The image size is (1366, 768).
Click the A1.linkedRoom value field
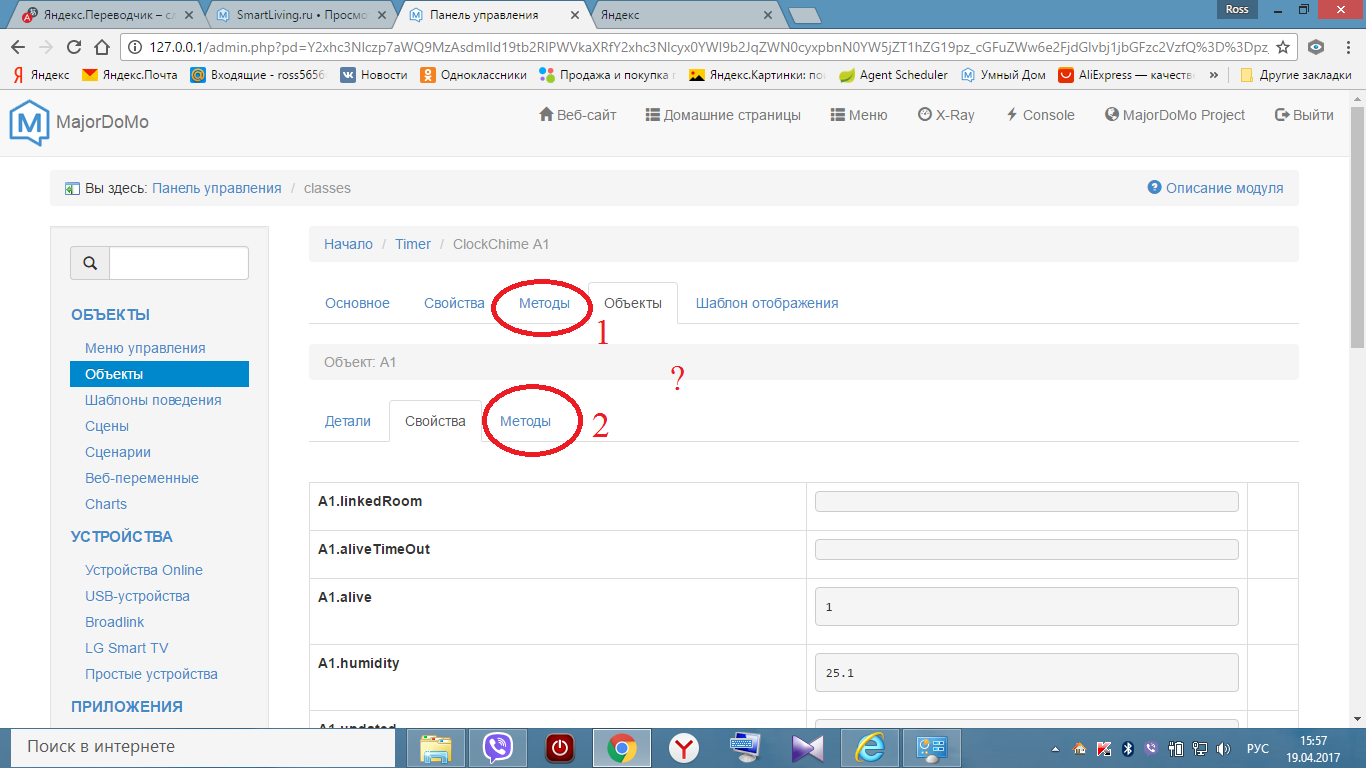tap(1027, 502)
